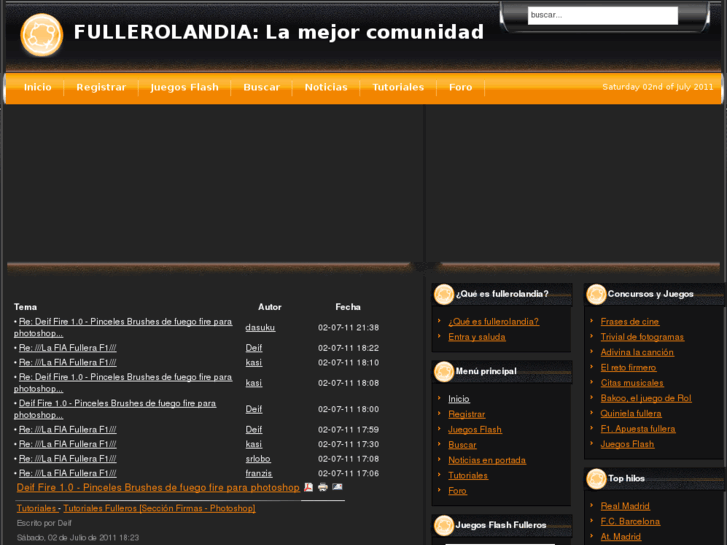Open the FIA Fullera reply by srlobo
The image size is (727, 545).
tap(68, 459)
